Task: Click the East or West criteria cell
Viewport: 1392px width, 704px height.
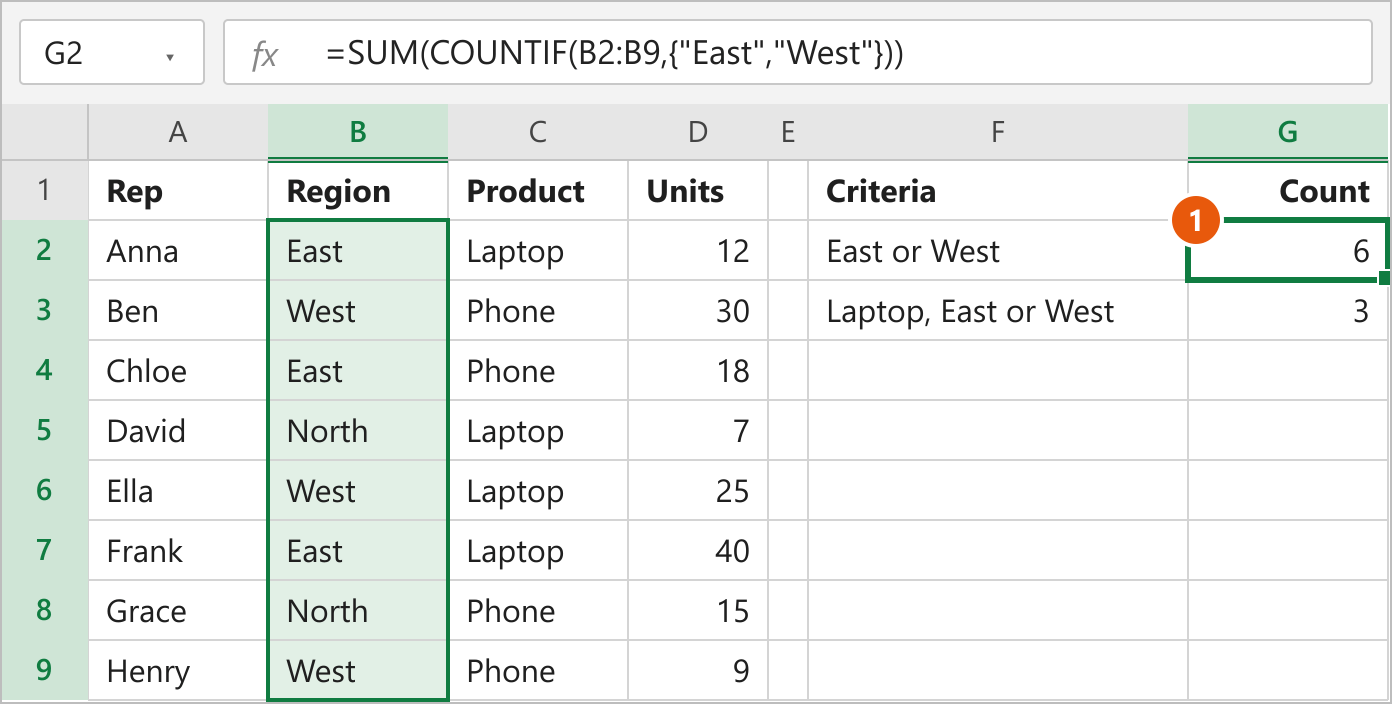Action: click(x=998, y=250)
